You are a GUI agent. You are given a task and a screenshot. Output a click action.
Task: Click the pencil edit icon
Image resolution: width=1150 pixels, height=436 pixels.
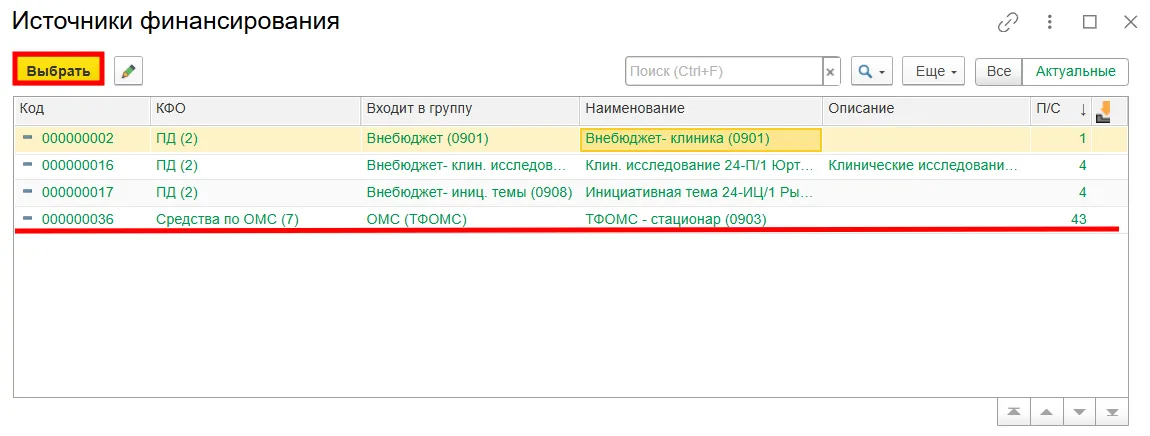coord(128,71)
